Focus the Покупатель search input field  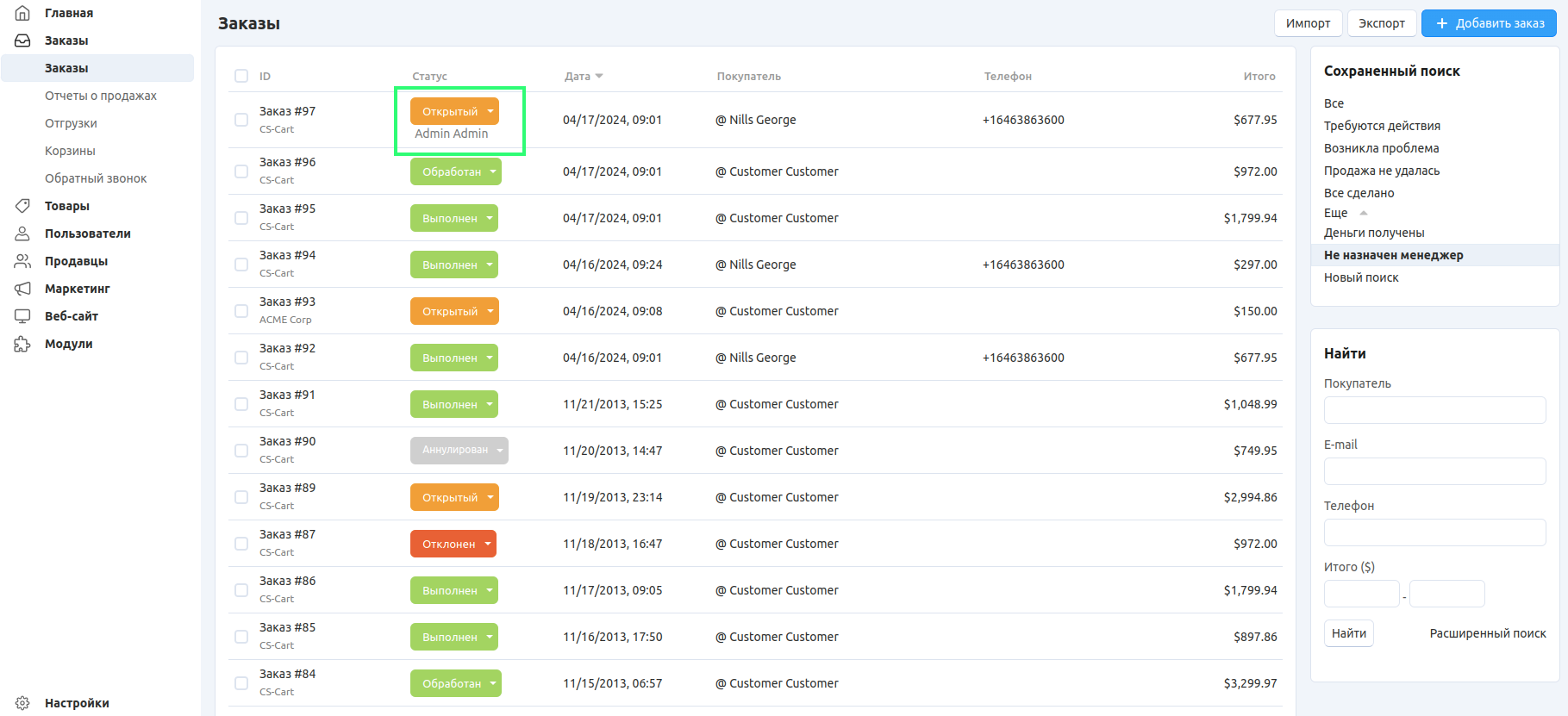(1434, 410)
